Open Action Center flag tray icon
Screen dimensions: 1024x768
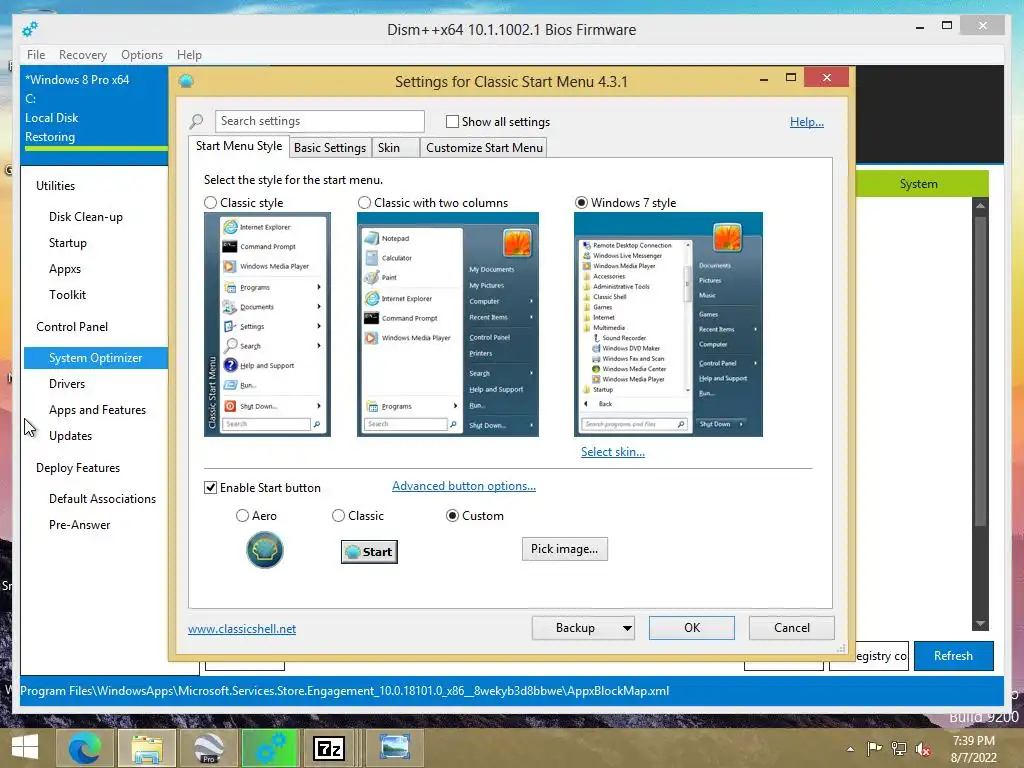tap(874, 748)
